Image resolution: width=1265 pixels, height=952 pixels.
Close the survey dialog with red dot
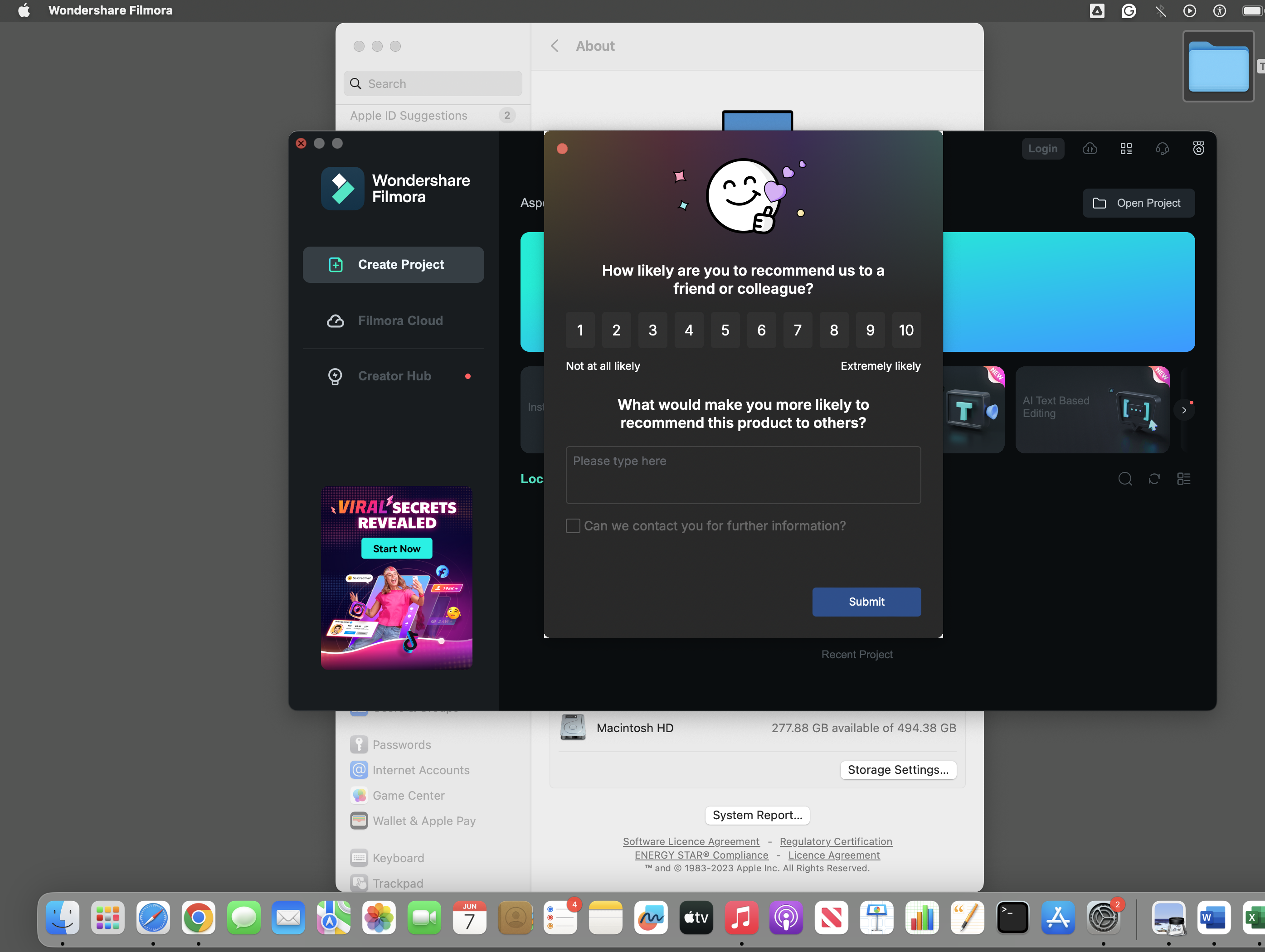562,149
